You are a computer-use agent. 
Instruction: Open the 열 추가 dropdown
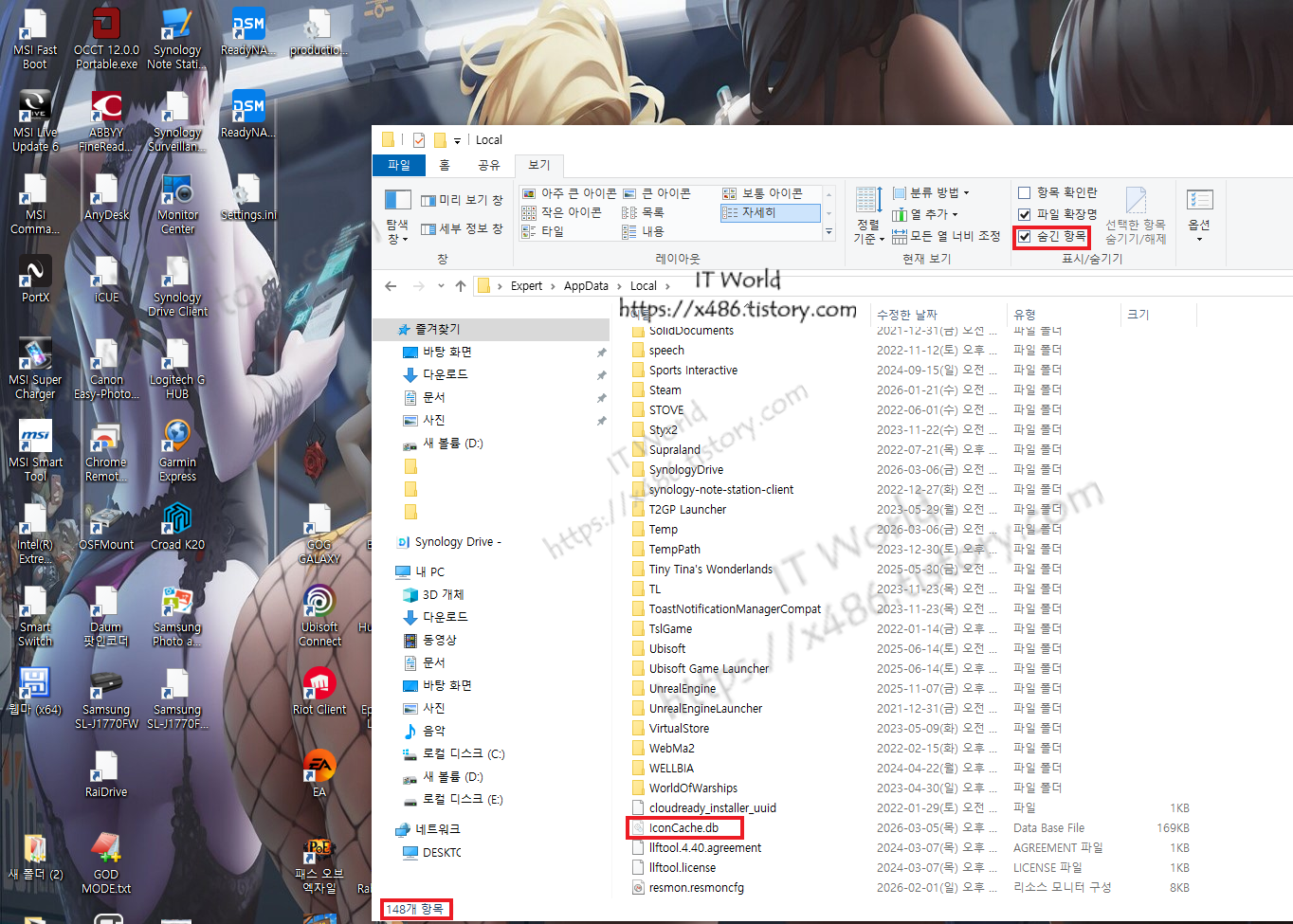pos(924,214)
